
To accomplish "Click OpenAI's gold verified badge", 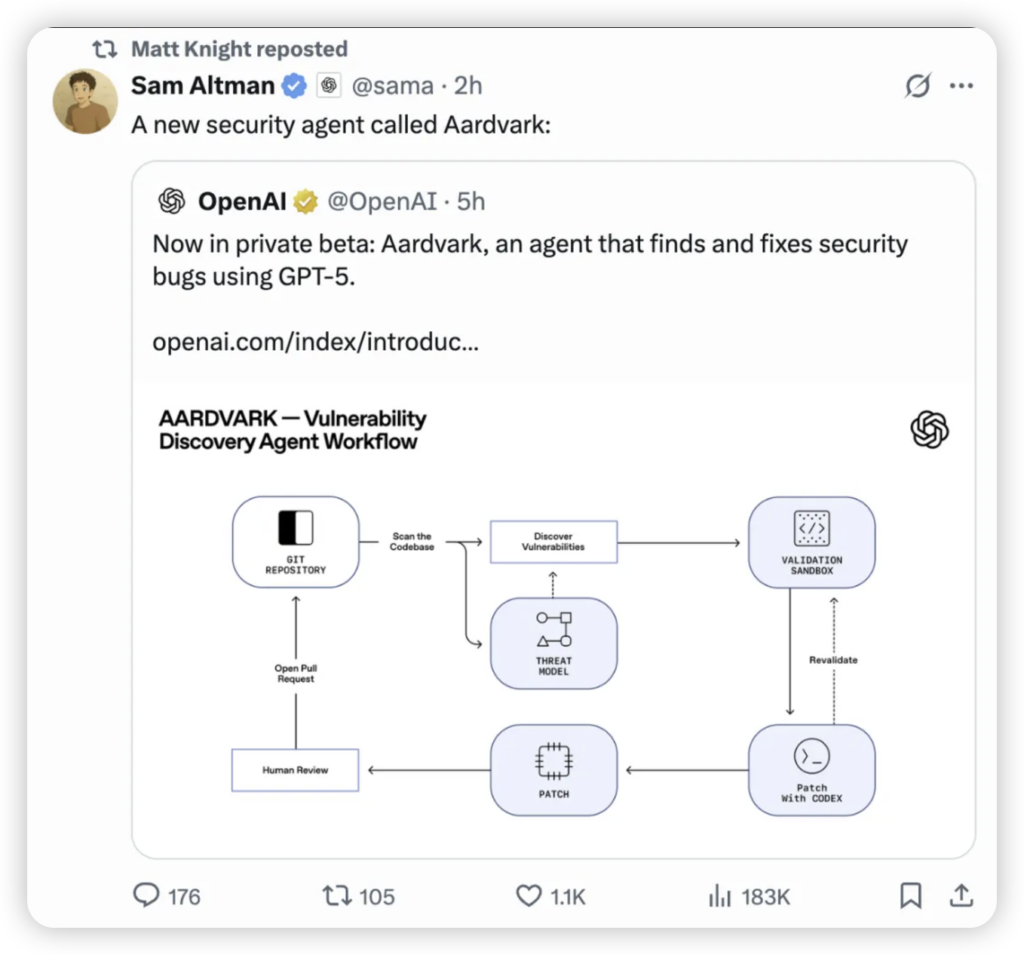I will pyautogui.click(x=306, y=202).
